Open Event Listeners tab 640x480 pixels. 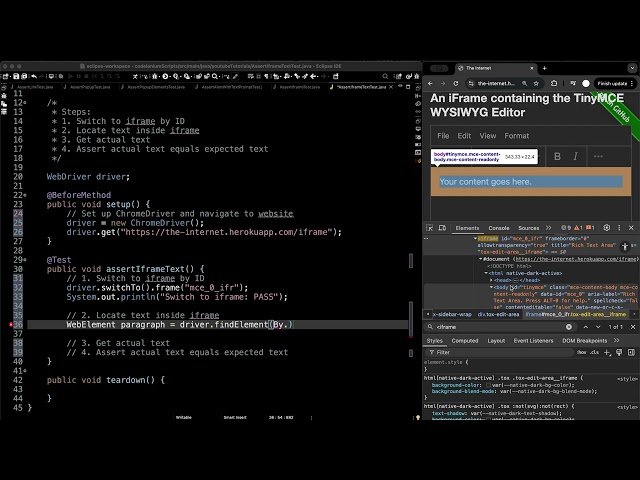533,341
